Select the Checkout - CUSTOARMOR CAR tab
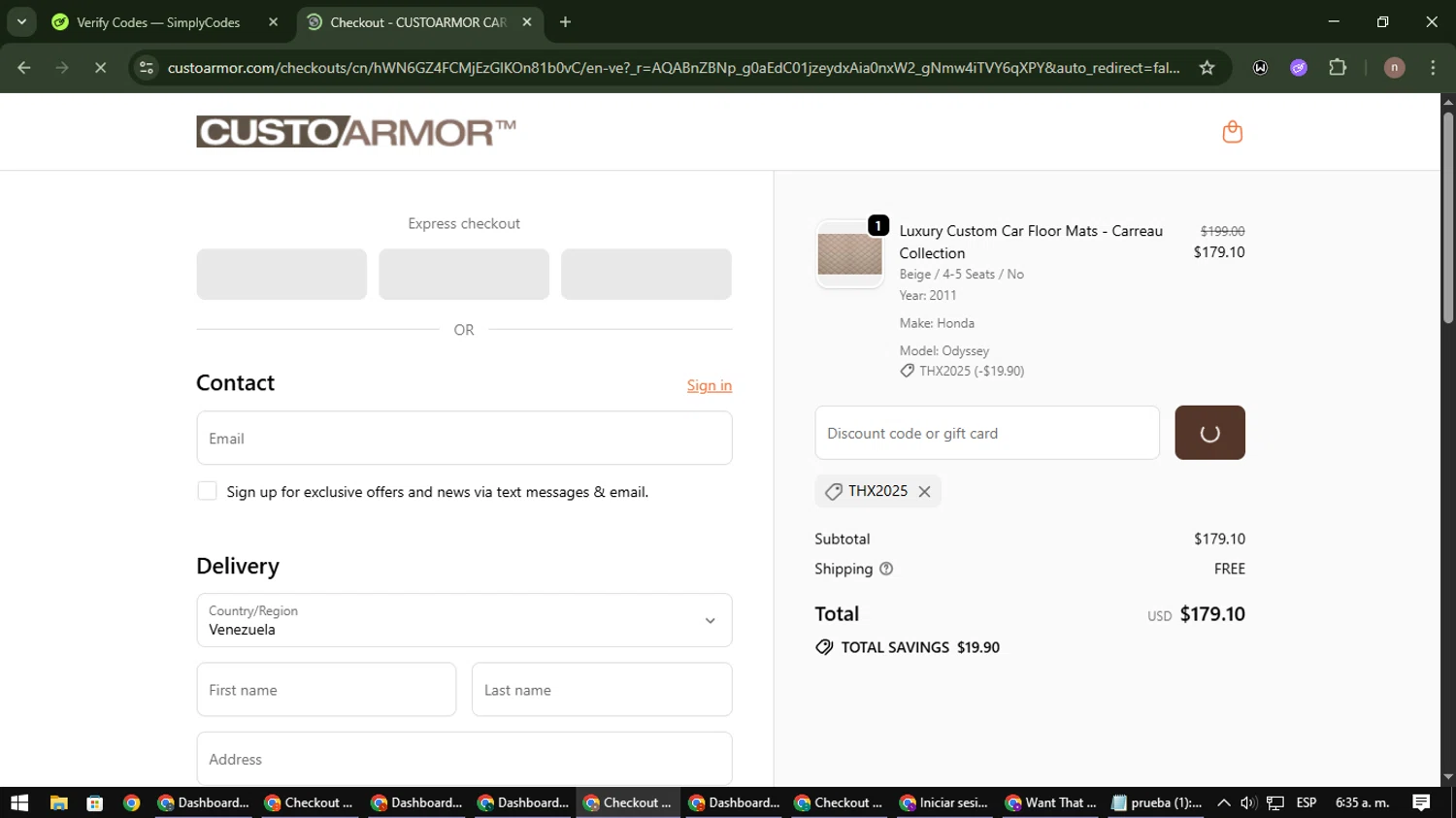This screenshot has height=818, width=1456. (x=418, y=22)
